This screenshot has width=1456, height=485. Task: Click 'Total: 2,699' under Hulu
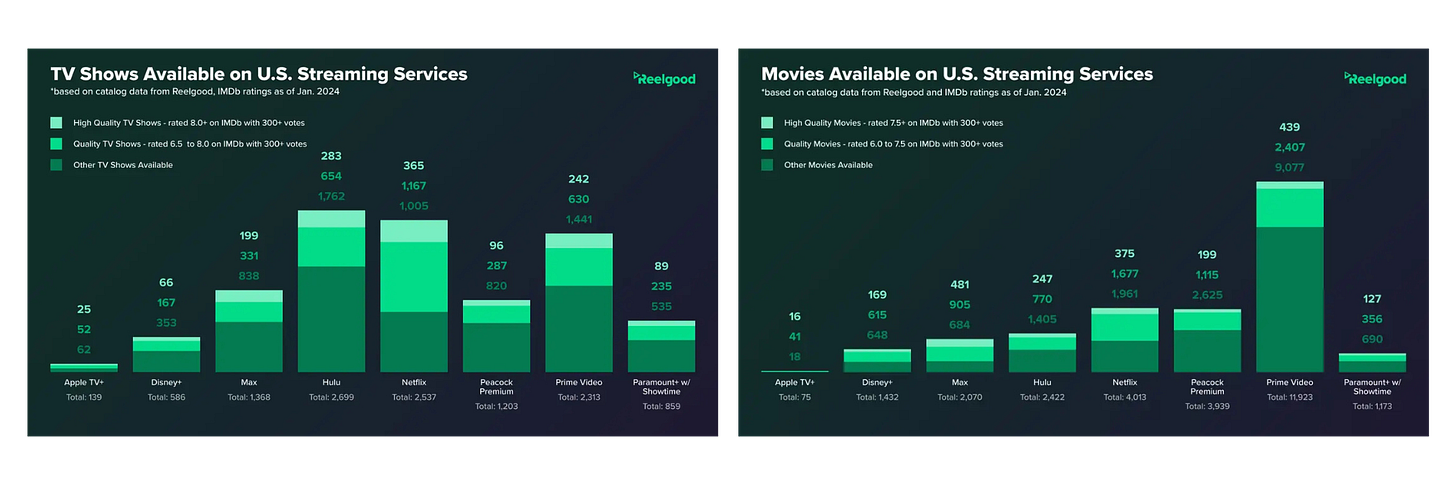click(x=331, y=398)
